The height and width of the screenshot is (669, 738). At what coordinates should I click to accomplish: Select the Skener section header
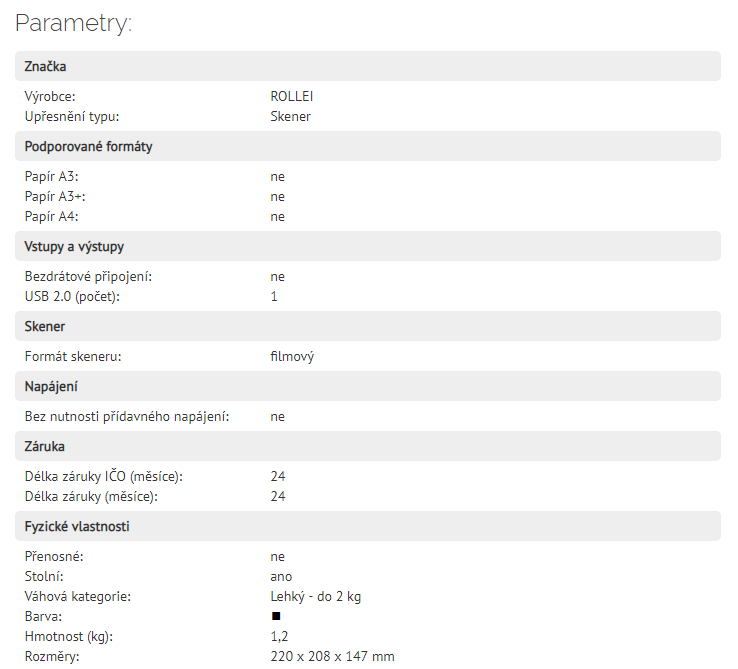[368, 326]
